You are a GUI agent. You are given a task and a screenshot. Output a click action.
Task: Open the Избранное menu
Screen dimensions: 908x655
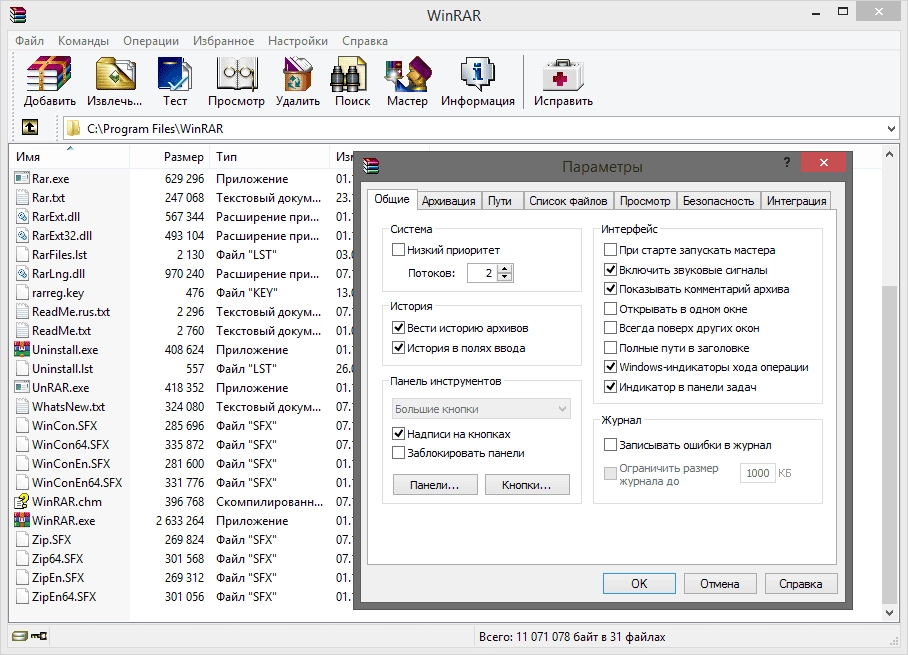(224, 41)
